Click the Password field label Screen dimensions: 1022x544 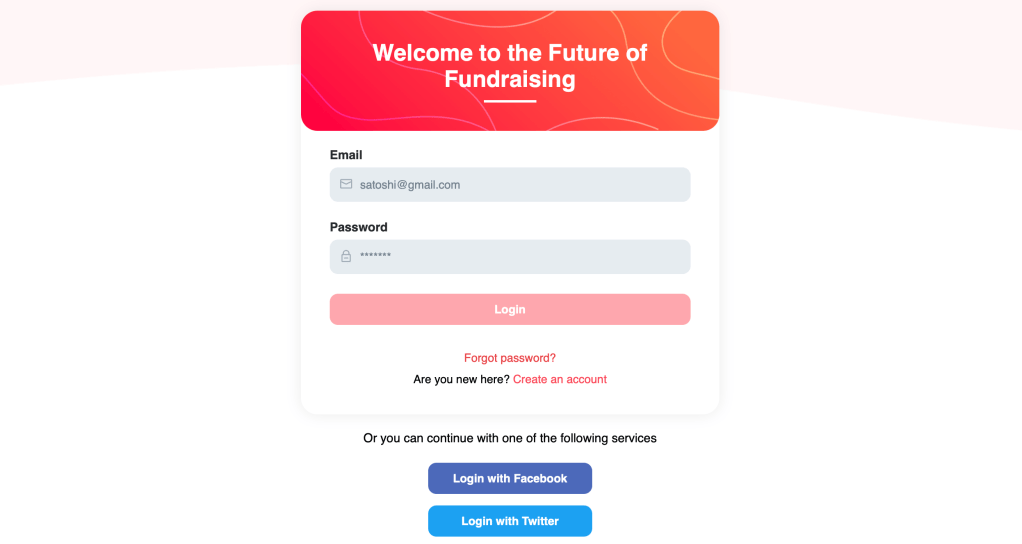click(358, 227)
